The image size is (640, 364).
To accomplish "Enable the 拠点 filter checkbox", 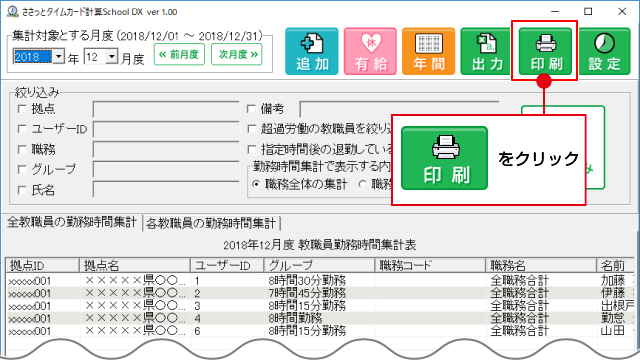I will click(x=22, y=109).
